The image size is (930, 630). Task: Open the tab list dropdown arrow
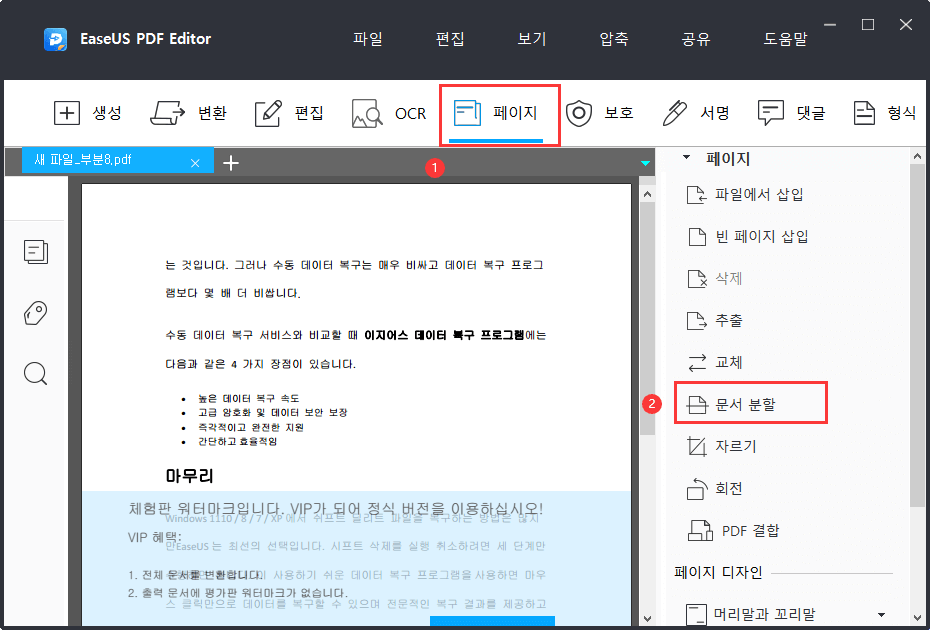tap(646, 162)
